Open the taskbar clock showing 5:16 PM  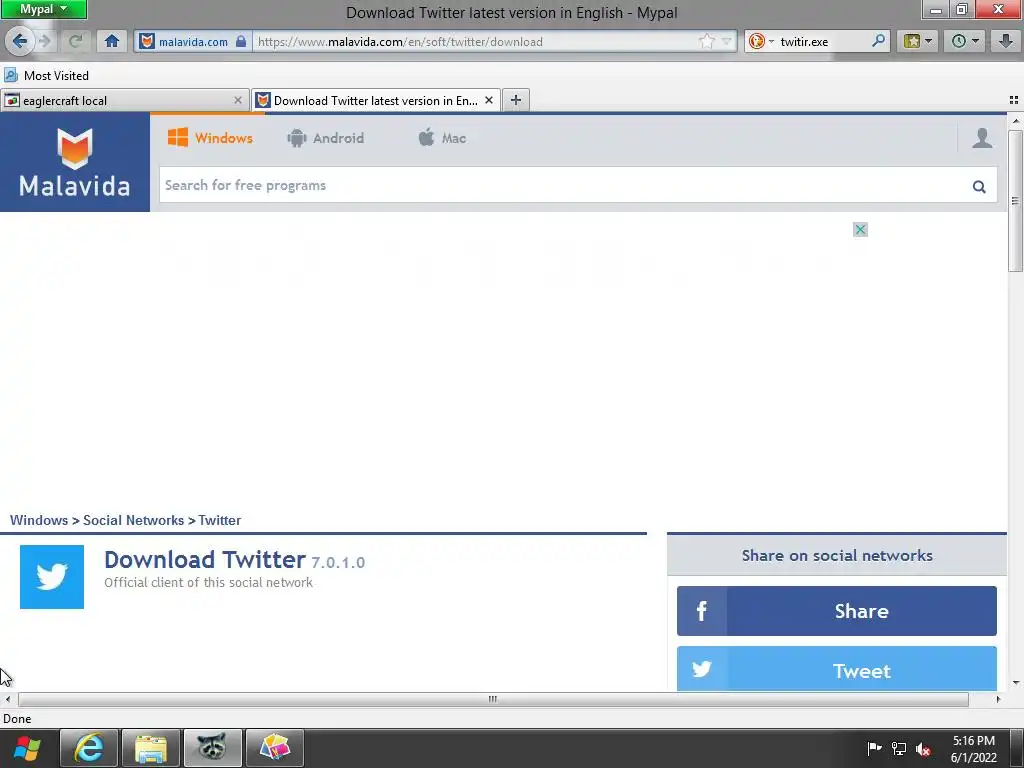tap(974, 749)
